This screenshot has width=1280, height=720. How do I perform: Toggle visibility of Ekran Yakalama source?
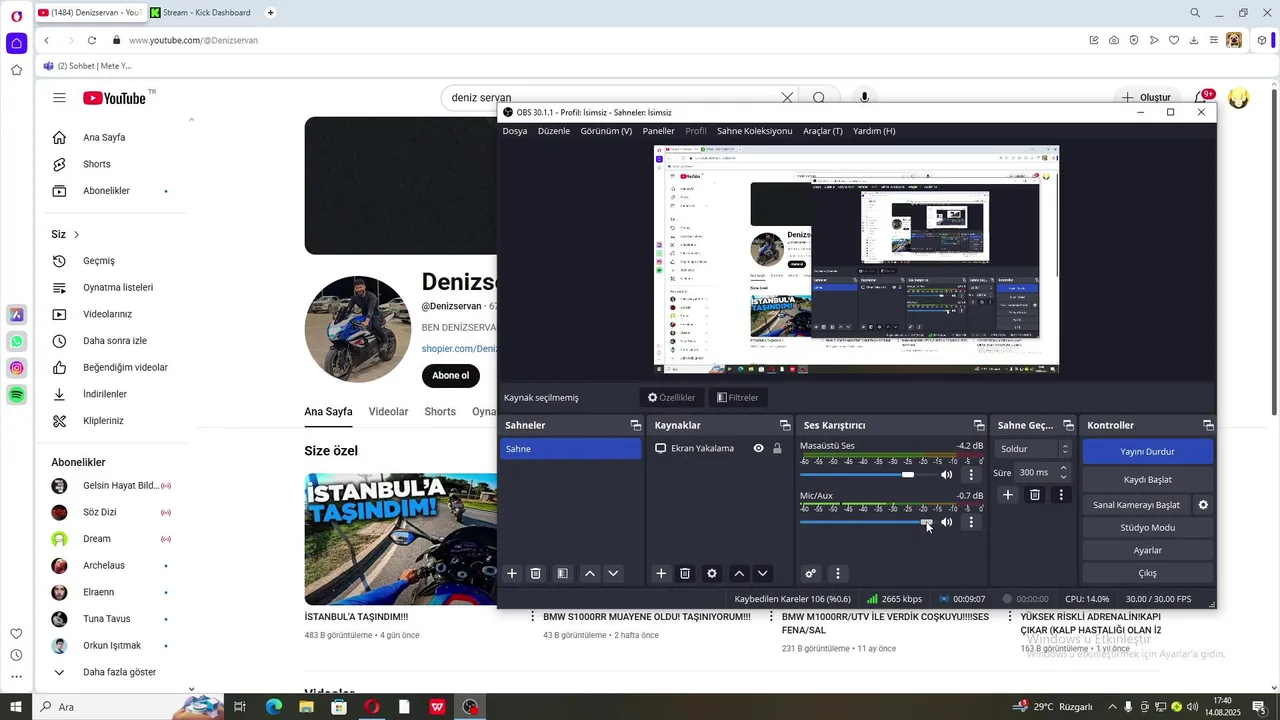pos(758,449)
